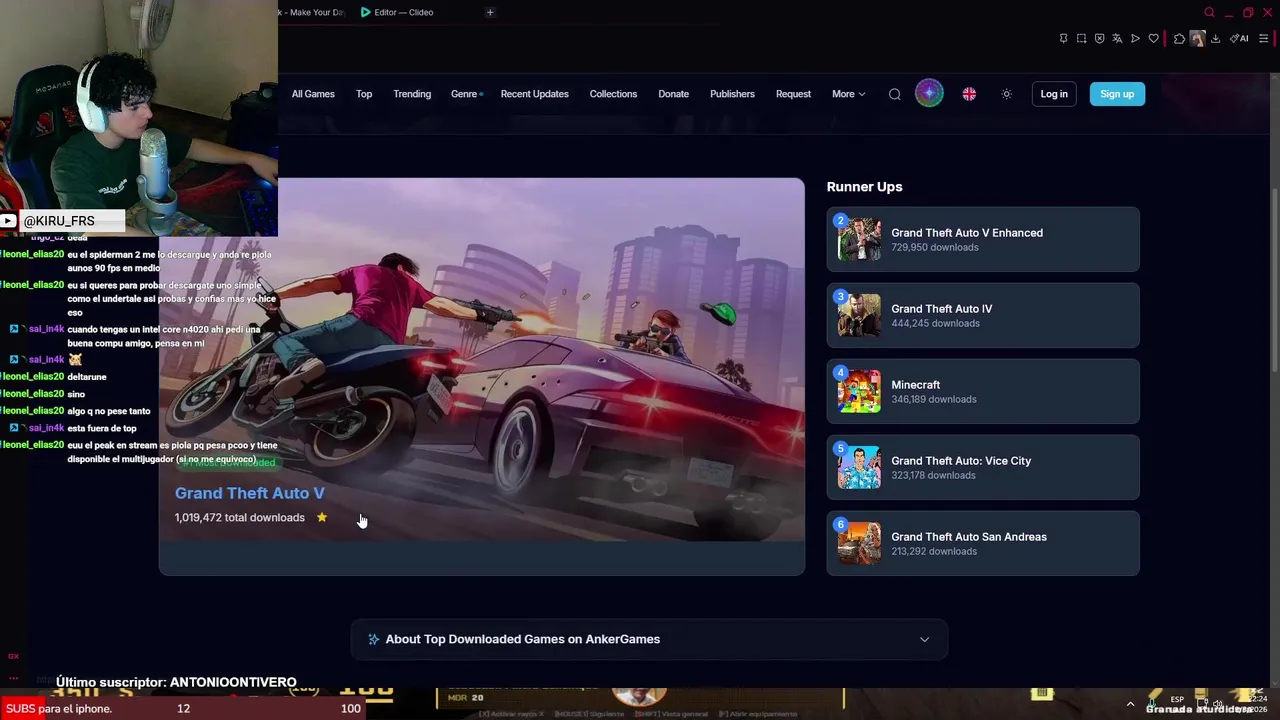Open the All Games menu item

tap(313, 94)
